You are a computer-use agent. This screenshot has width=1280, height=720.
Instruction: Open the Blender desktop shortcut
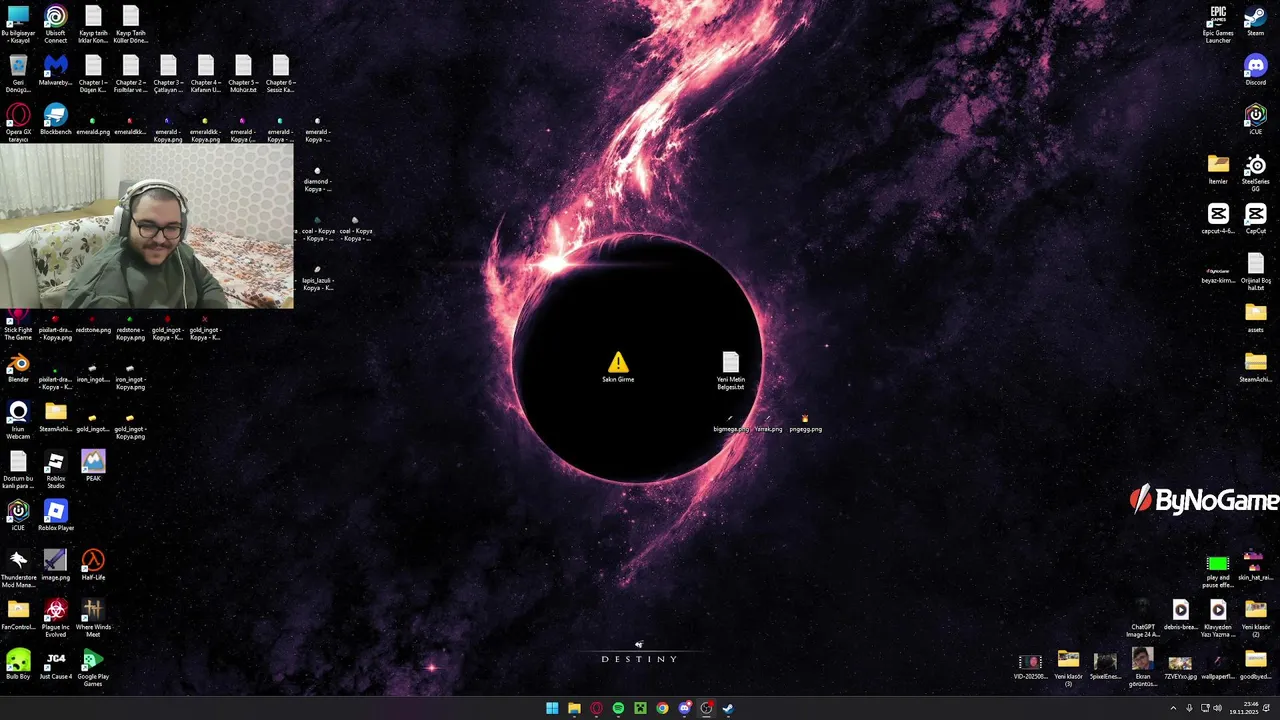(18, 368)
